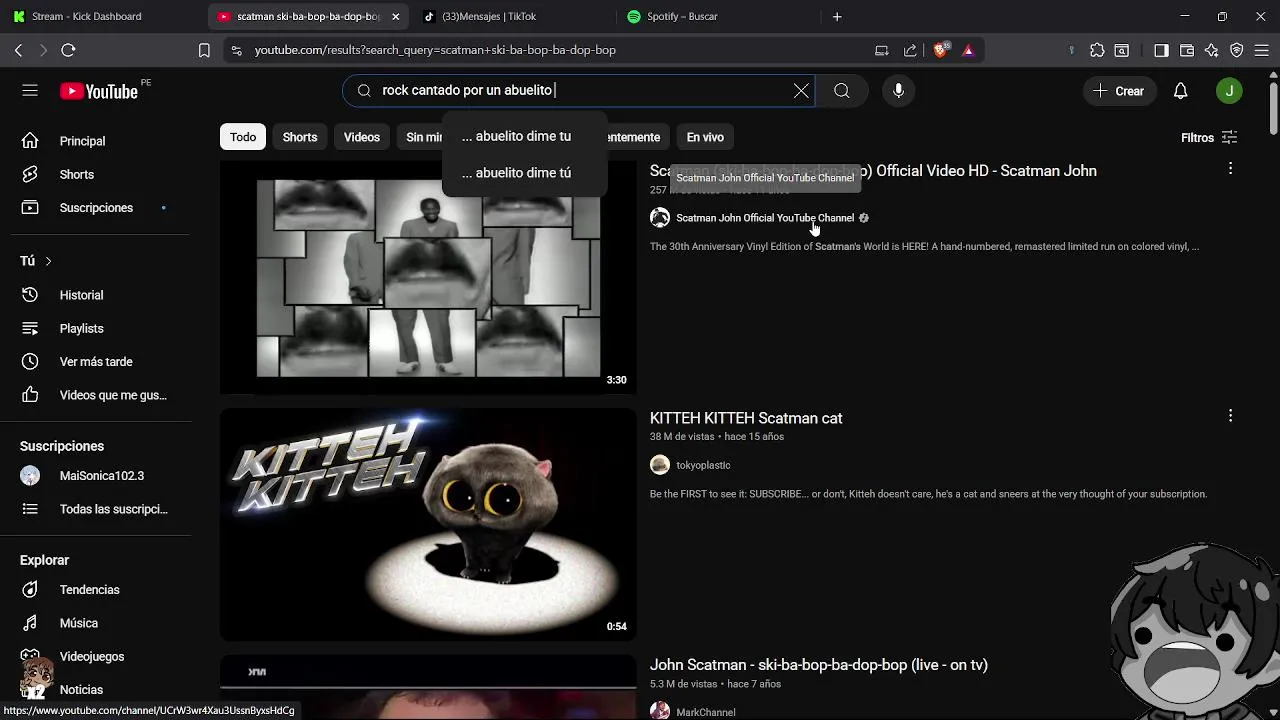Open Música in Explorar
1280x720 pixels.
pyautogui.click(x=96, y=623)
